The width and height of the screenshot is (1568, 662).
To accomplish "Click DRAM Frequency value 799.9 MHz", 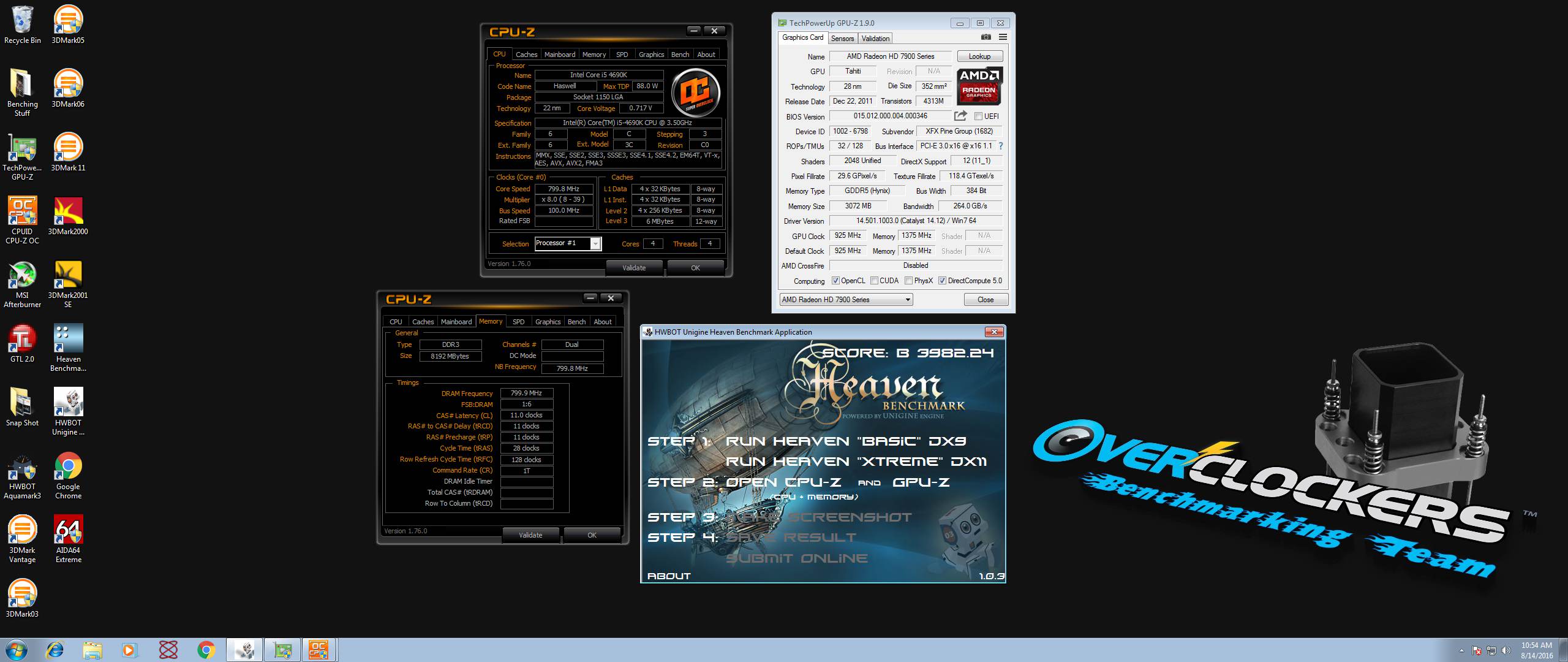I will tap(526, 394).
